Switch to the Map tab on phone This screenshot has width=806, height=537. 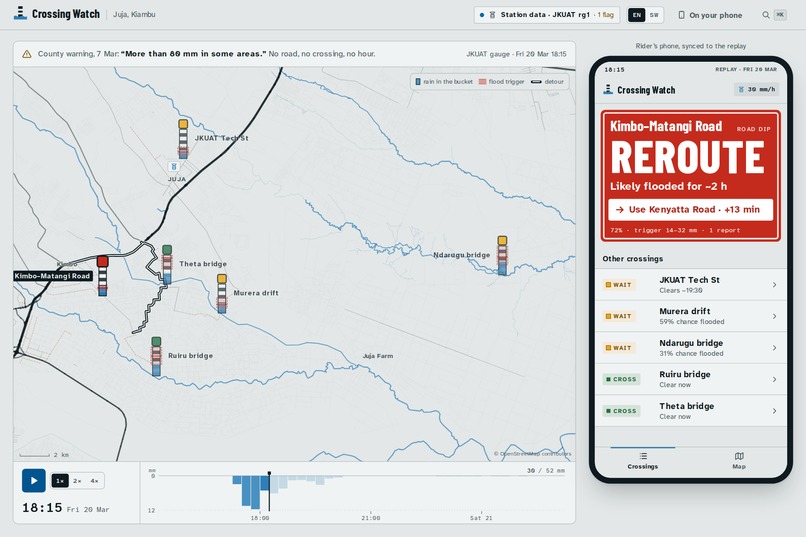(739, 460)
